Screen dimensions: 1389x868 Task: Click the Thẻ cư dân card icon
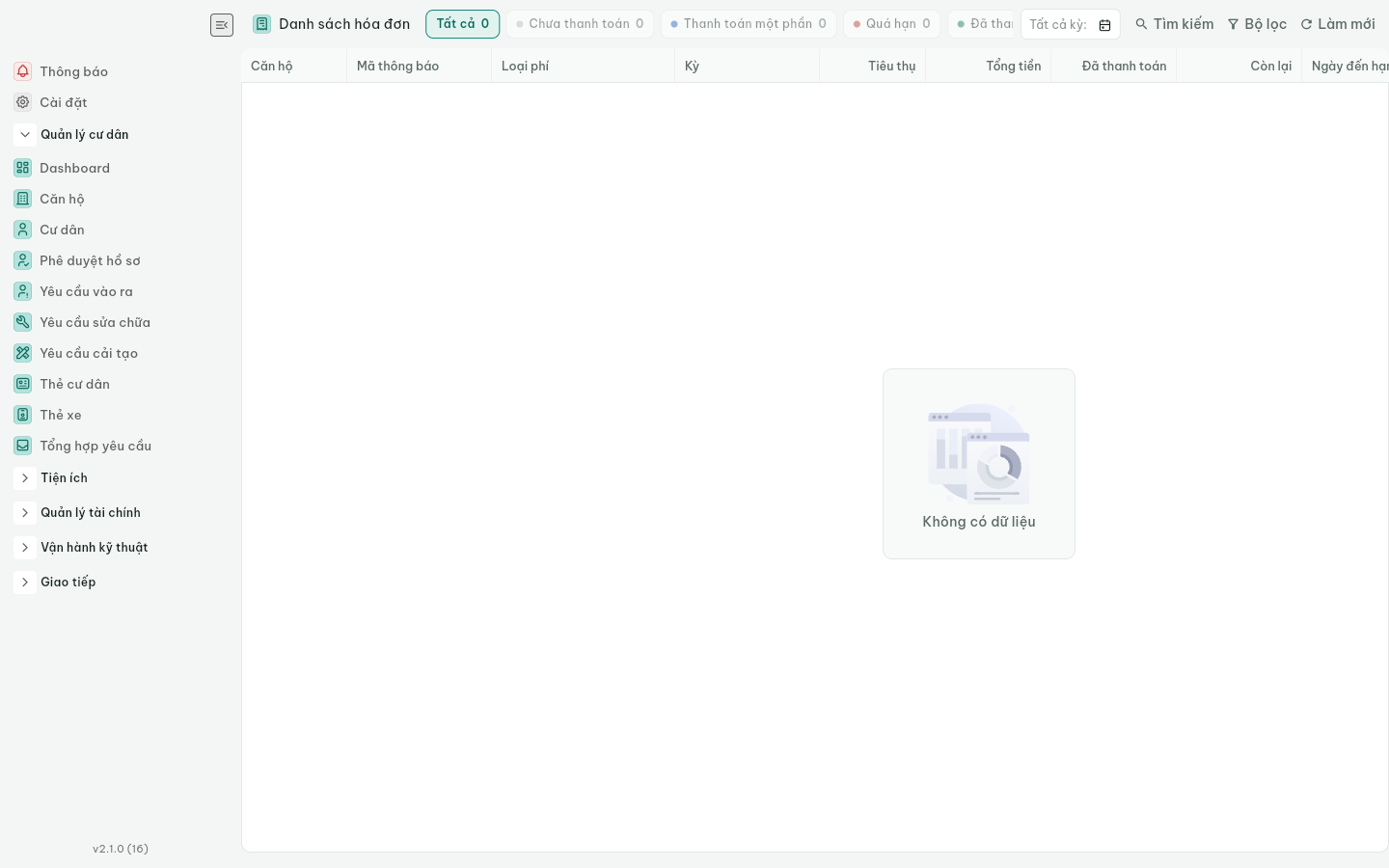[x=23, y=384]
